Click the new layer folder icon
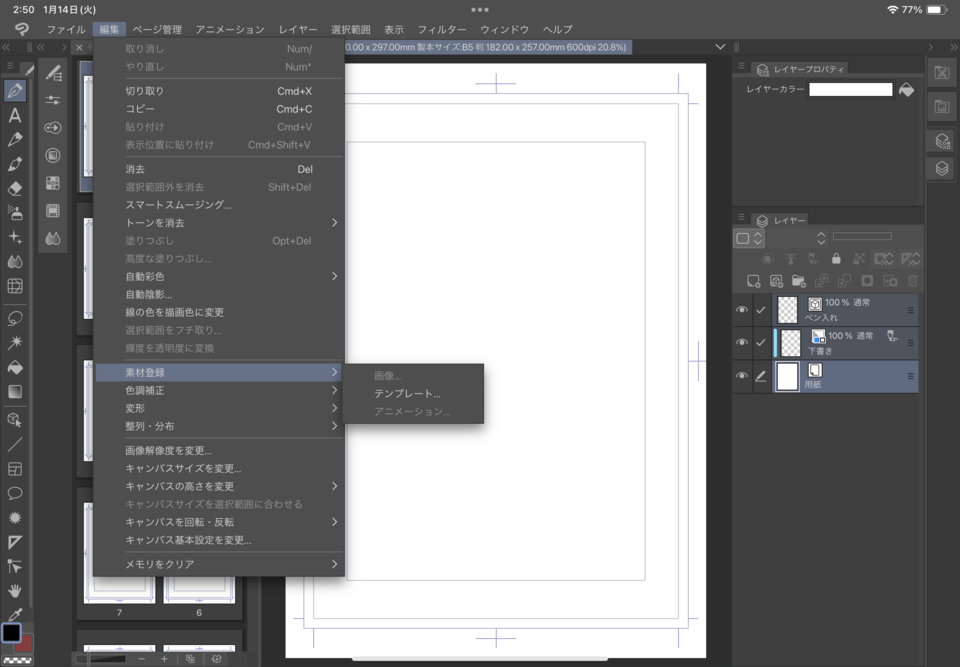This screenshot has height=667, width=960. [x=798, y=281]
